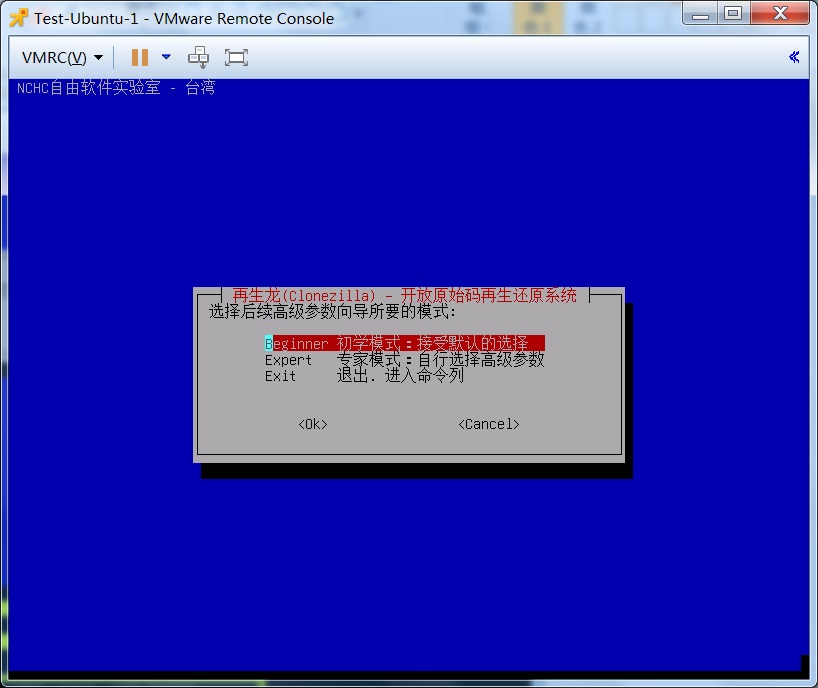Choose the Expert 专家模式 entry
The width and height of the screenshot is (818, 688).
click(404, 360)
